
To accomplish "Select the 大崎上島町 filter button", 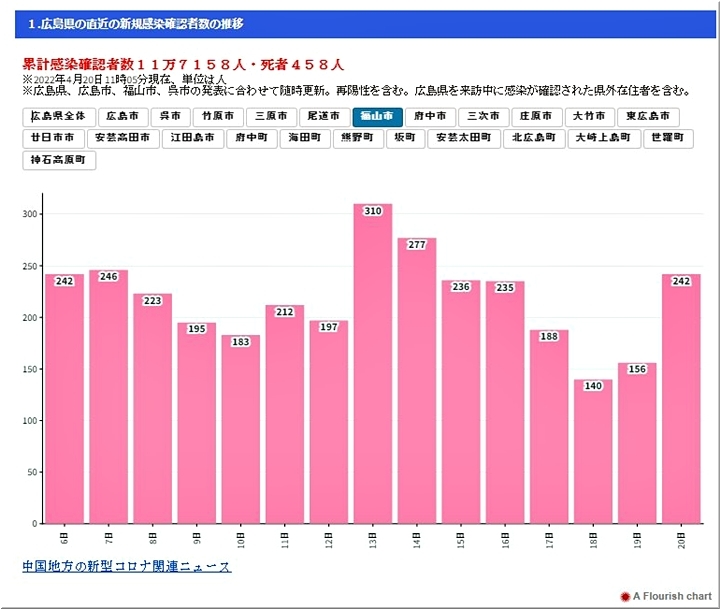I will 602,138.
